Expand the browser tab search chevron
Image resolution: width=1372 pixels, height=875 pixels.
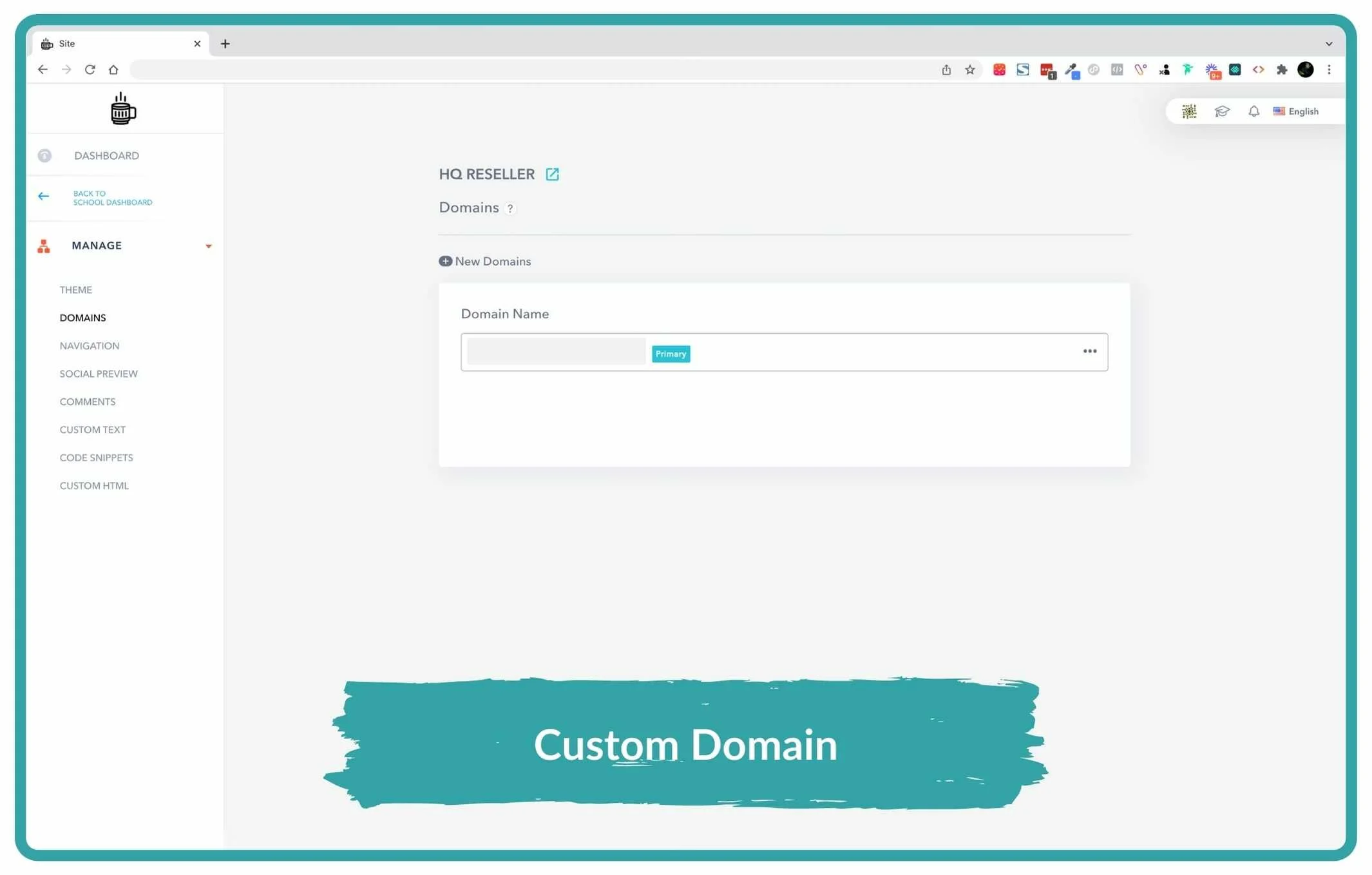coord(1328,44)
